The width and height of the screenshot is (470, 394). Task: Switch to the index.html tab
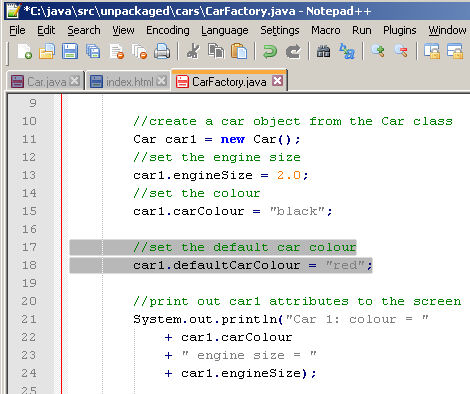click(129, 82)
